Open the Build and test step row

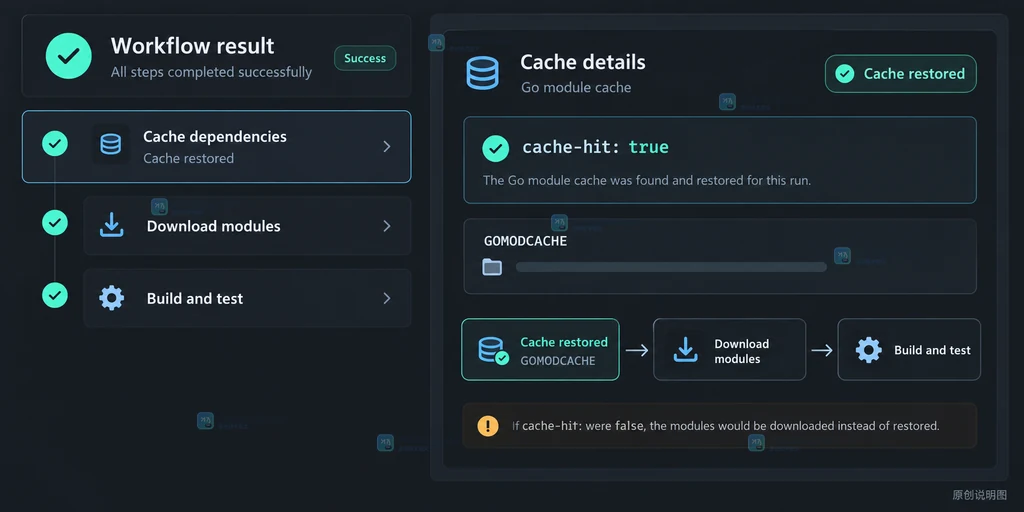[x=248, y=298]
